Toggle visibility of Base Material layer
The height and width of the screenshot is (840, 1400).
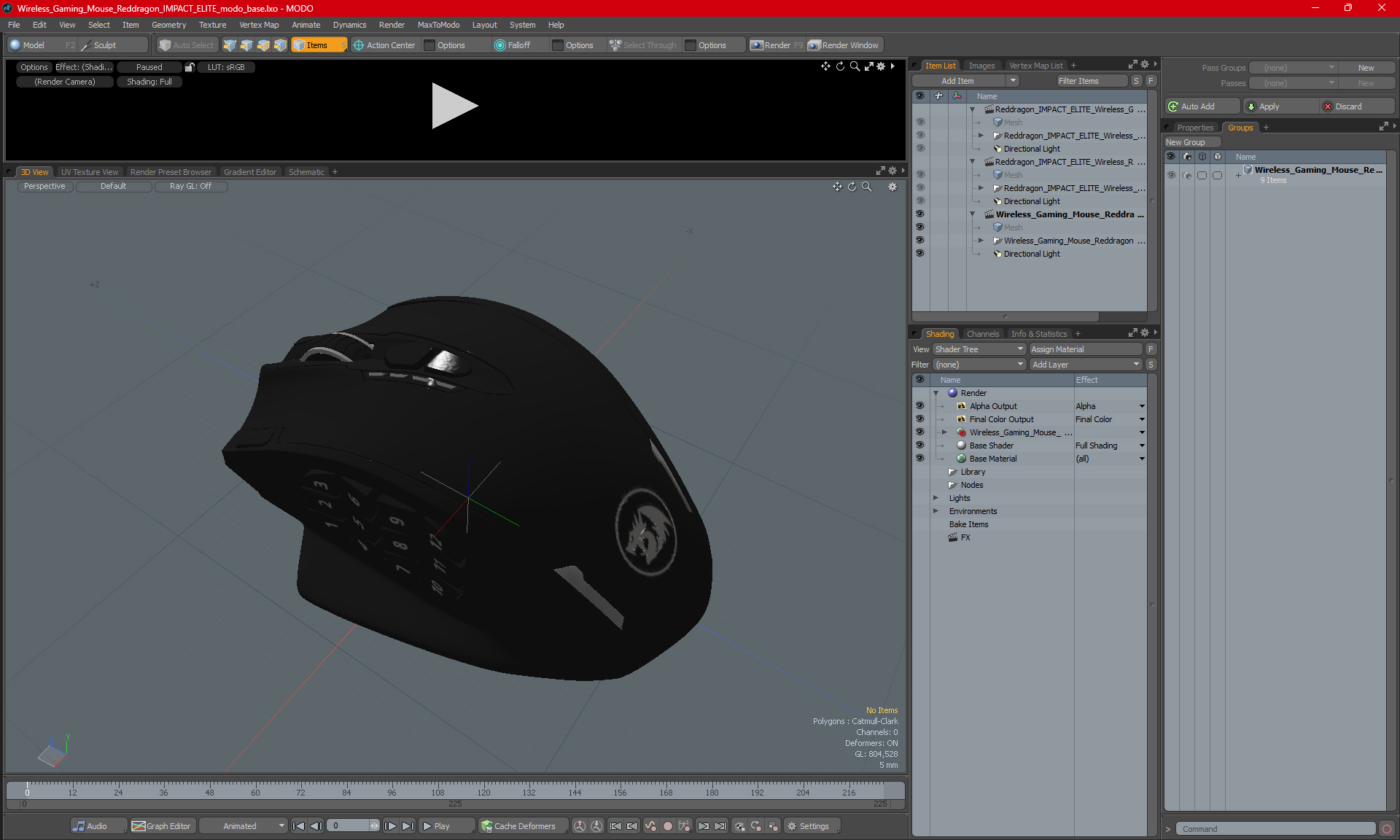920,459
